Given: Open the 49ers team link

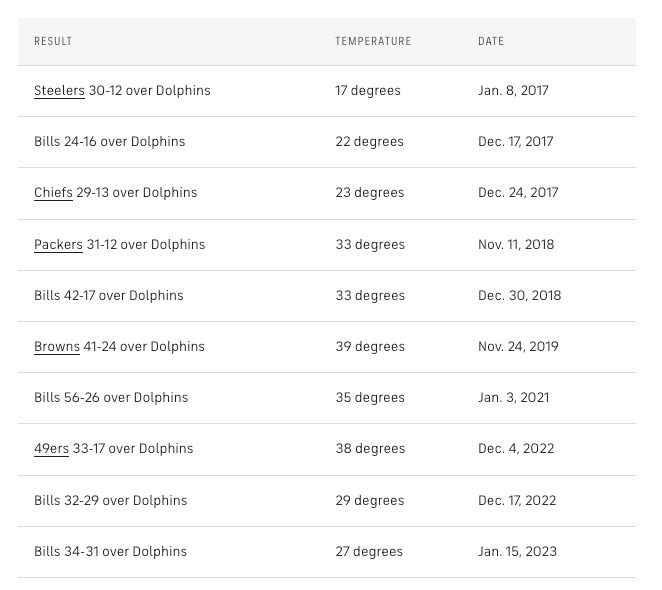Looking at the screenshot, I should 51,448.
